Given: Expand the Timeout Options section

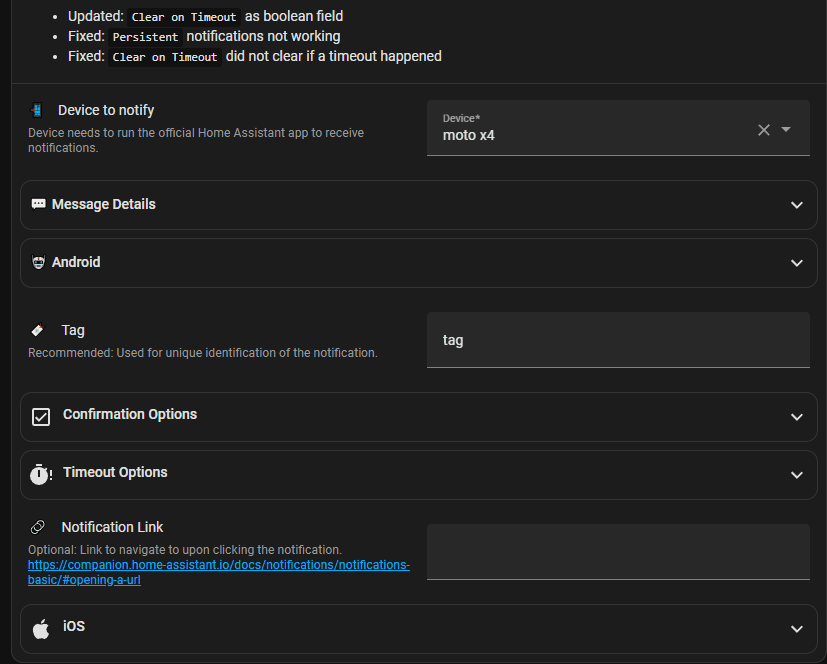Looking at the screenshot, I should tap(797, 474).
